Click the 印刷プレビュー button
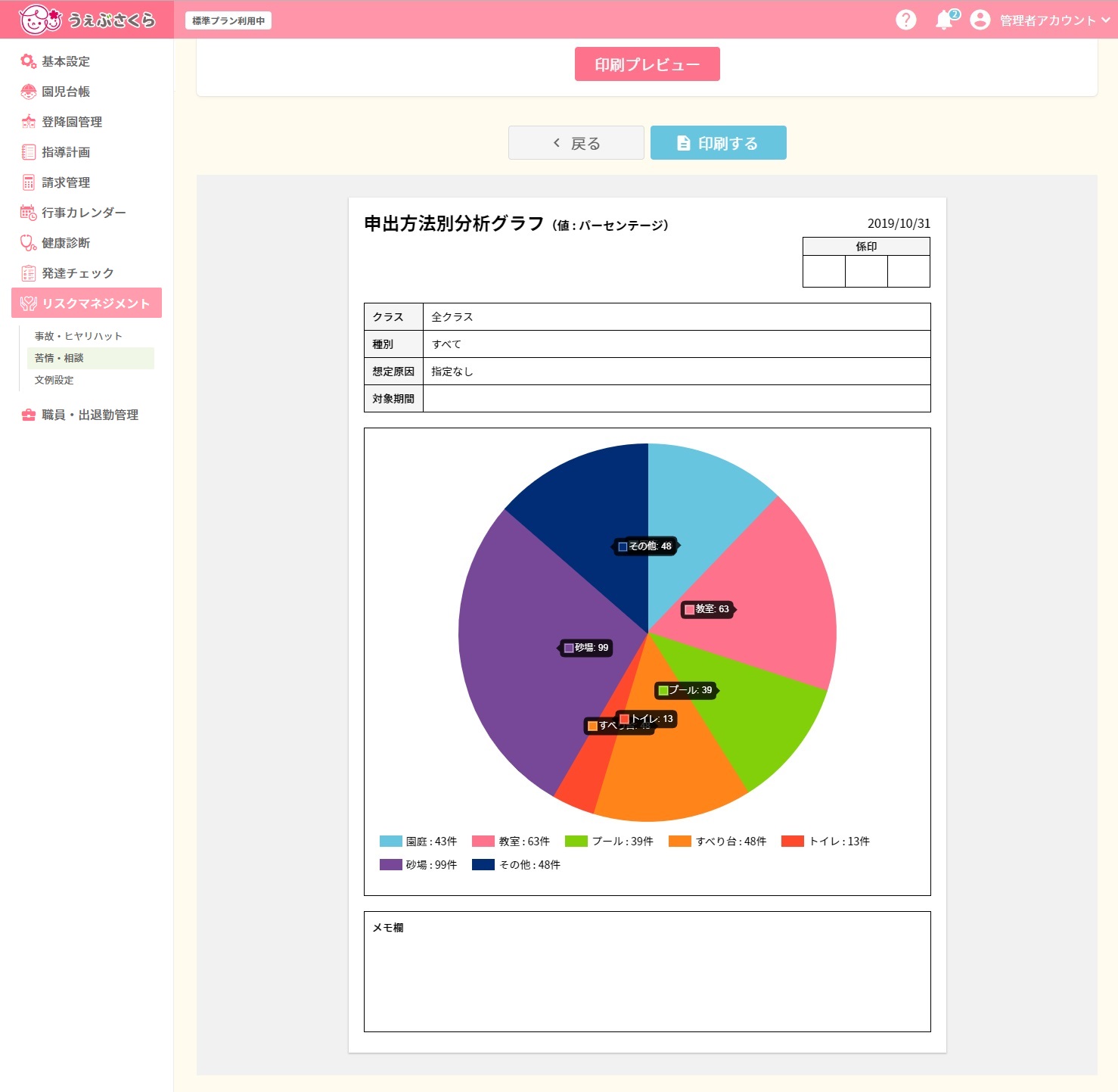 click(647, 64)
